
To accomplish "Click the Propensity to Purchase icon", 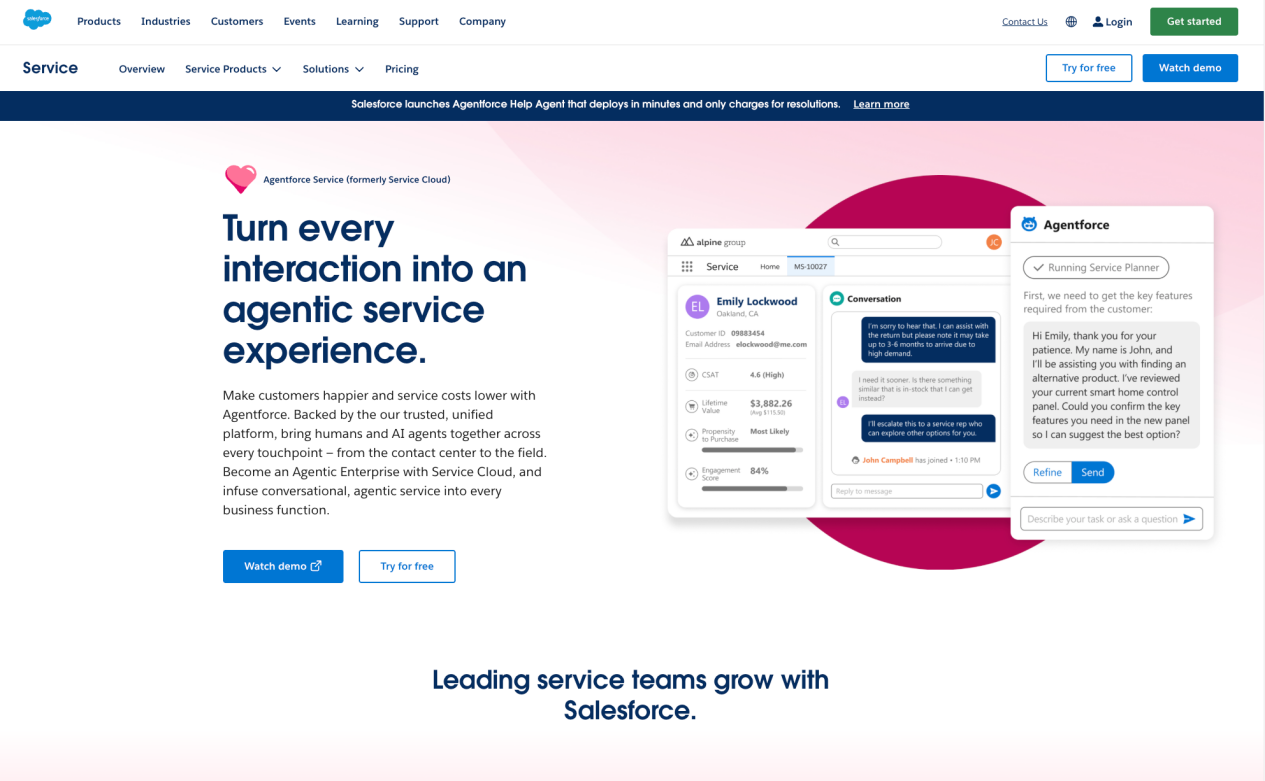I will pyautogui.click(x=691, y=435).
